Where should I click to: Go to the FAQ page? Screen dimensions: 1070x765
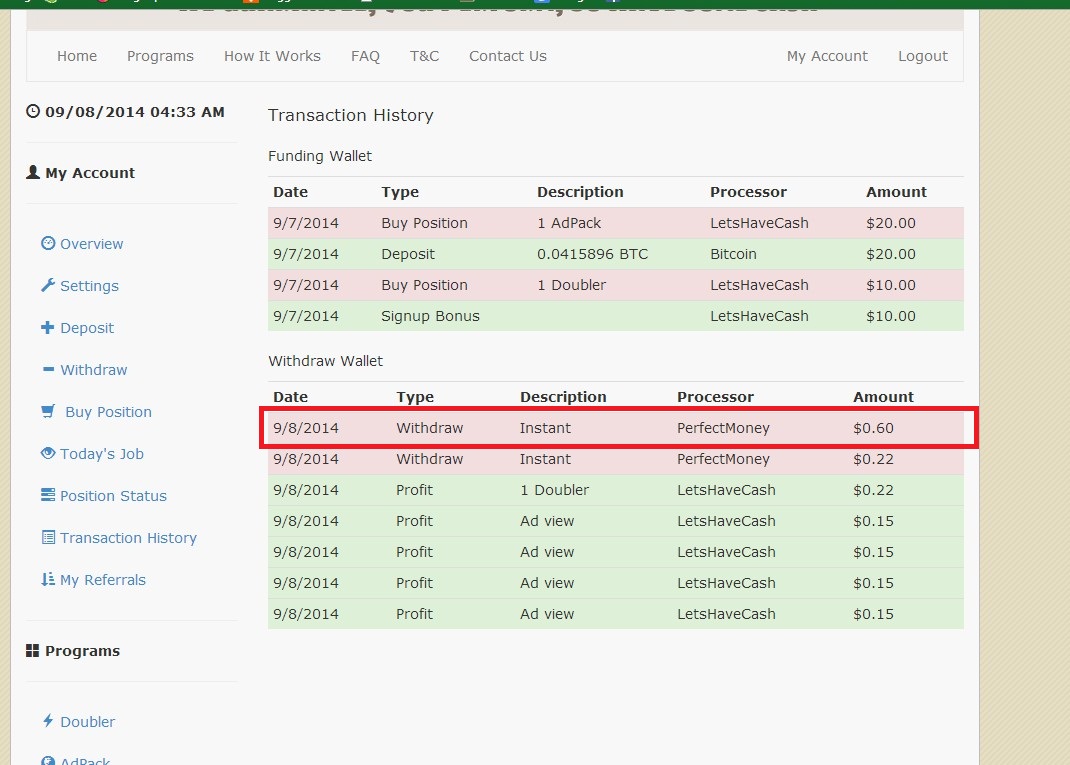click(x=365, y=56)
